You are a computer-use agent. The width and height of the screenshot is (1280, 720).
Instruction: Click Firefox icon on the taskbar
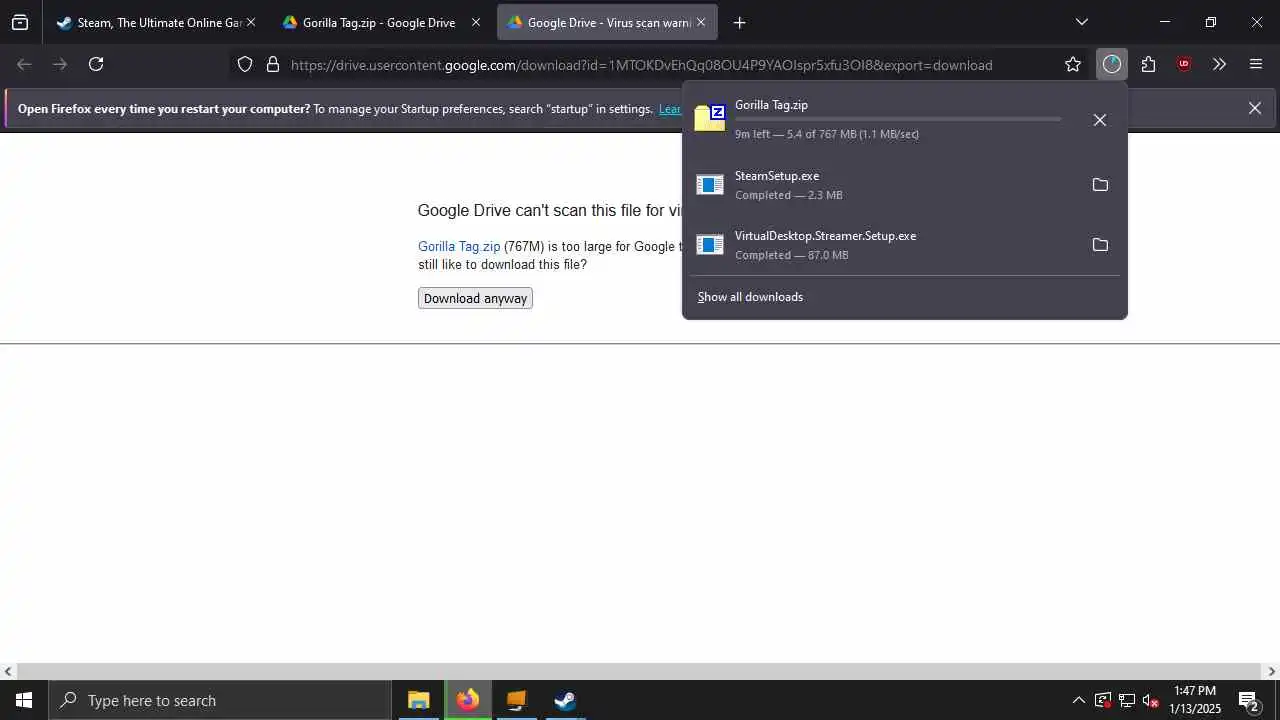467,700
